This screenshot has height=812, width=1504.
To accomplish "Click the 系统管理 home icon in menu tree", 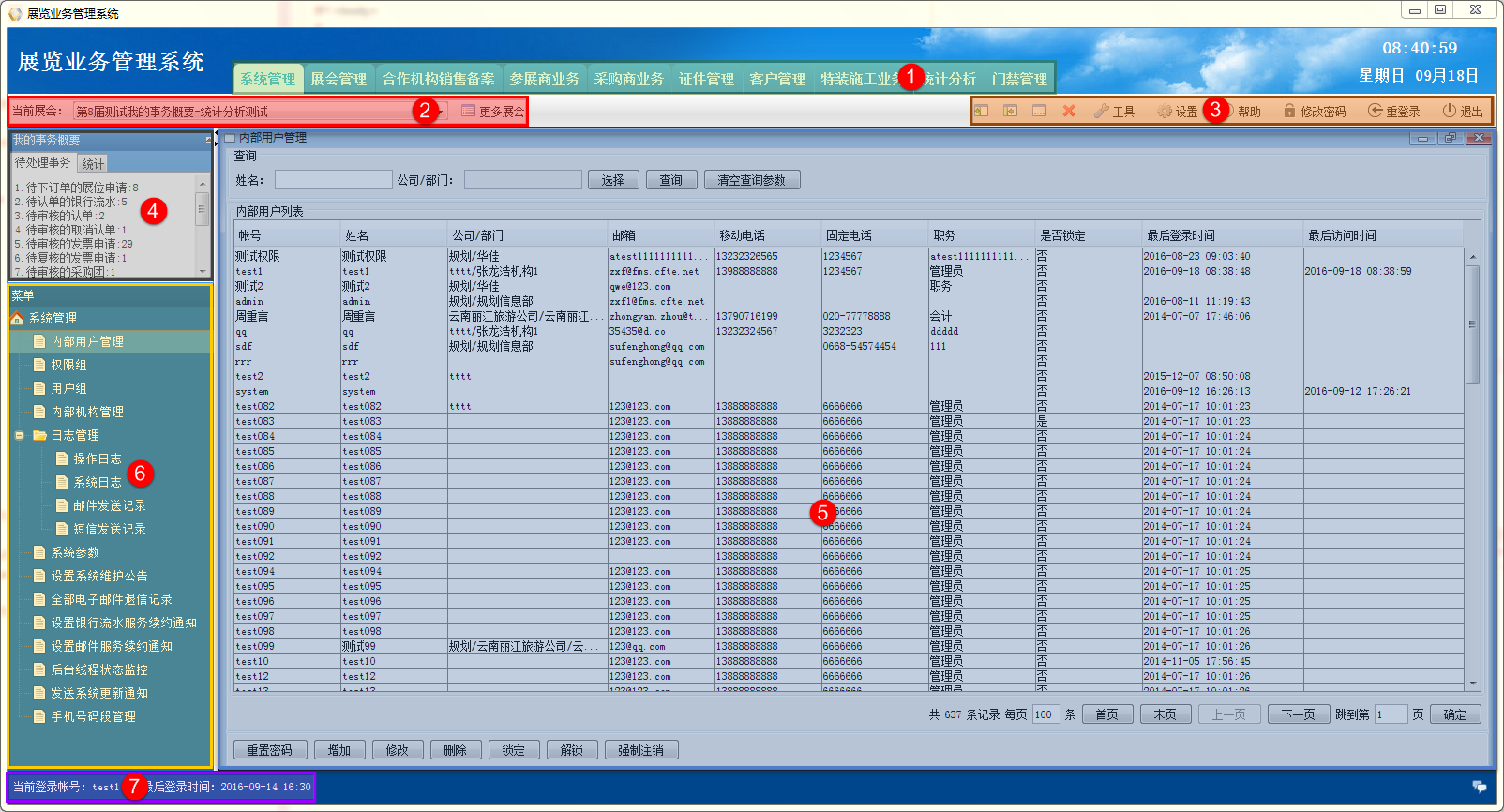I will [17, 319].
